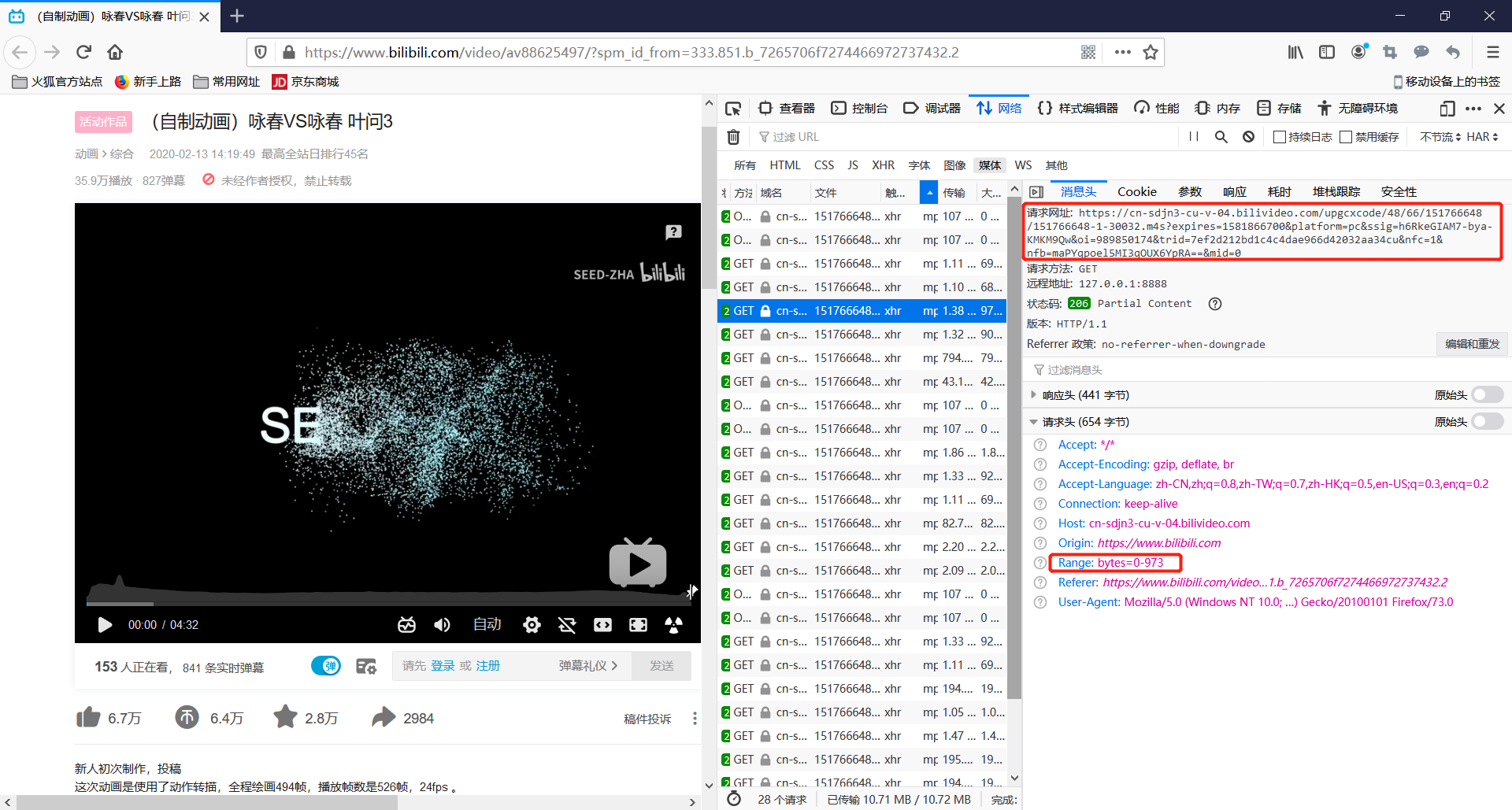Open a new browser tab
Viewport: 1512px width, 810px height.
tap(237, 16)
